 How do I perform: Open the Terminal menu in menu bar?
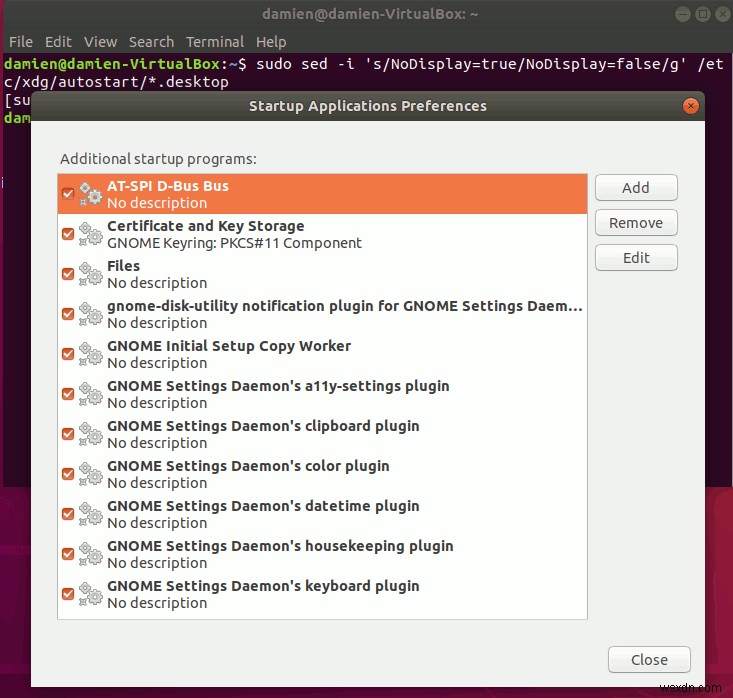[x=215, y=42]
